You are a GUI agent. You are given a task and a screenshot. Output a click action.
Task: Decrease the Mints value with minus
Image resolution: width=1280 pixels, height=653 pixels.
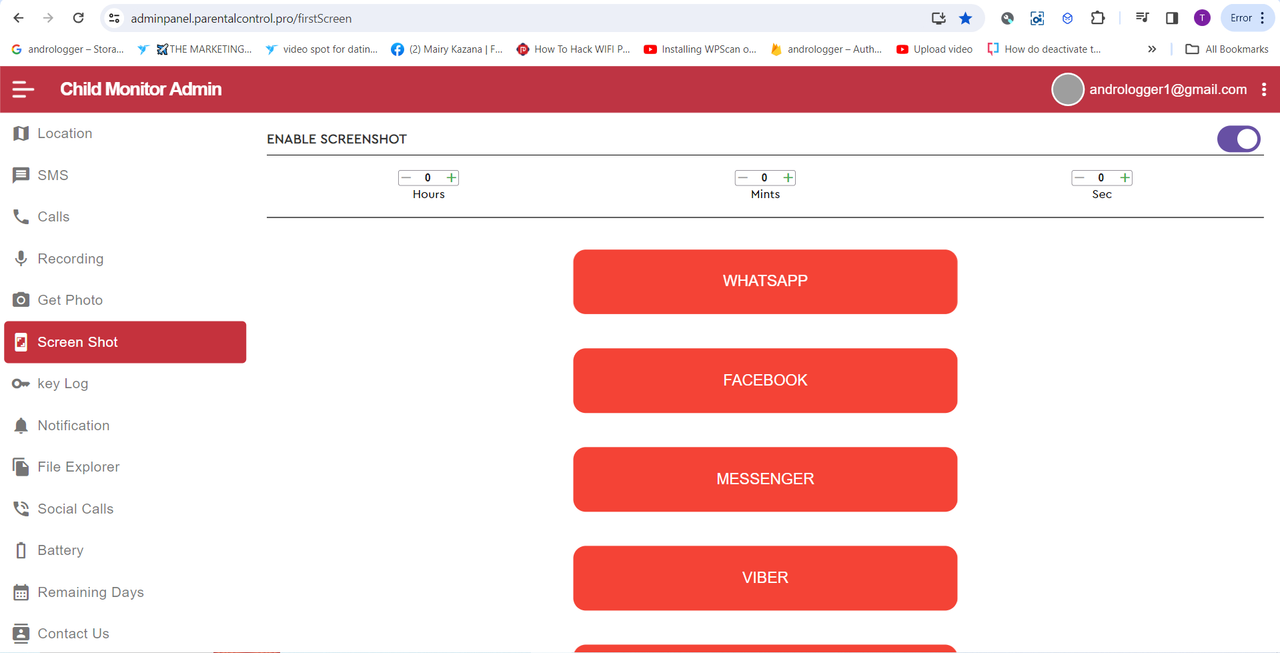742,178
